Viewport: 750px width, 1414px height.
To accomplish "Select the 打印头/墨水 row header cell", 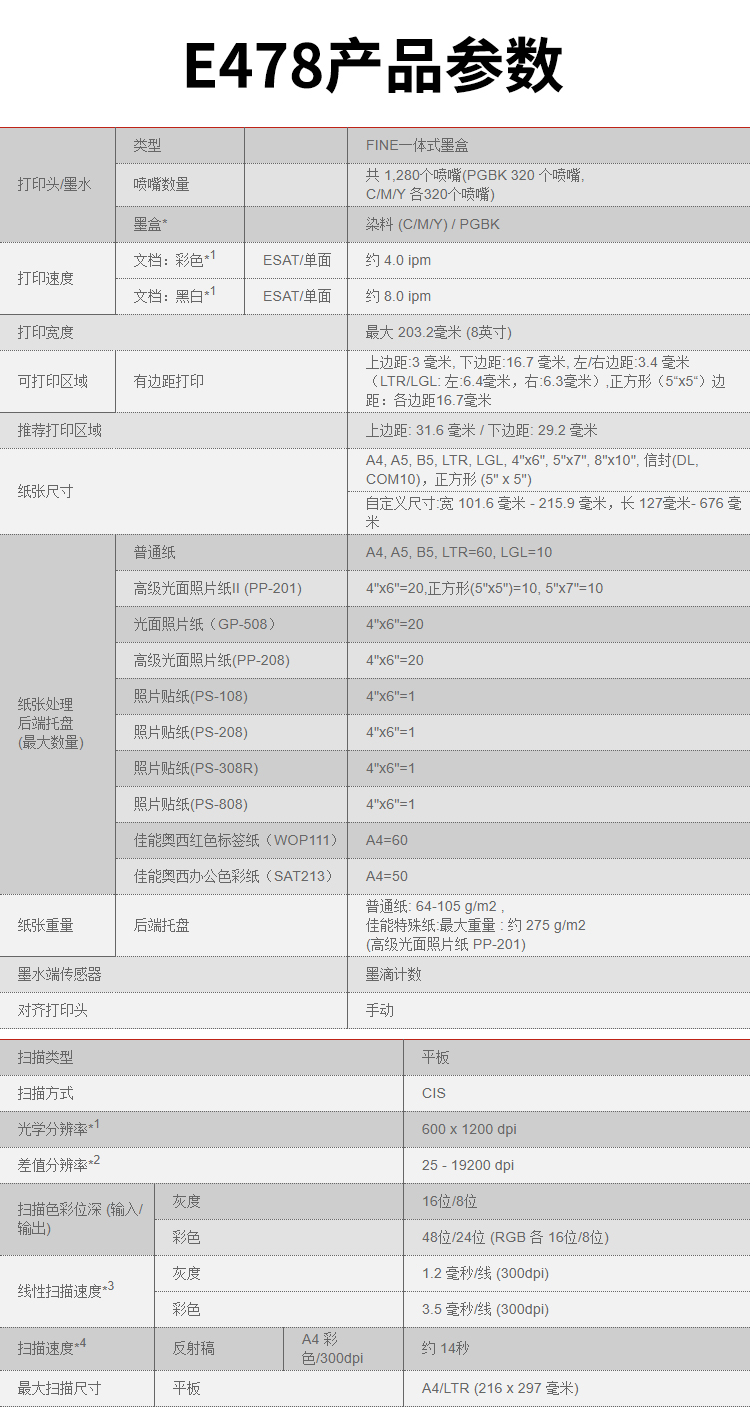I will coord(58,185).
